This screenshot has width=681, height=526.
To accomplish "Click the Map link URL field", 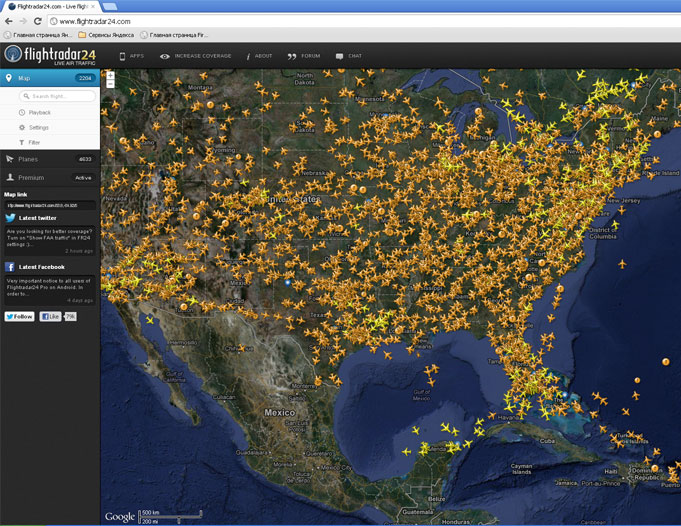I will [50, 205].
